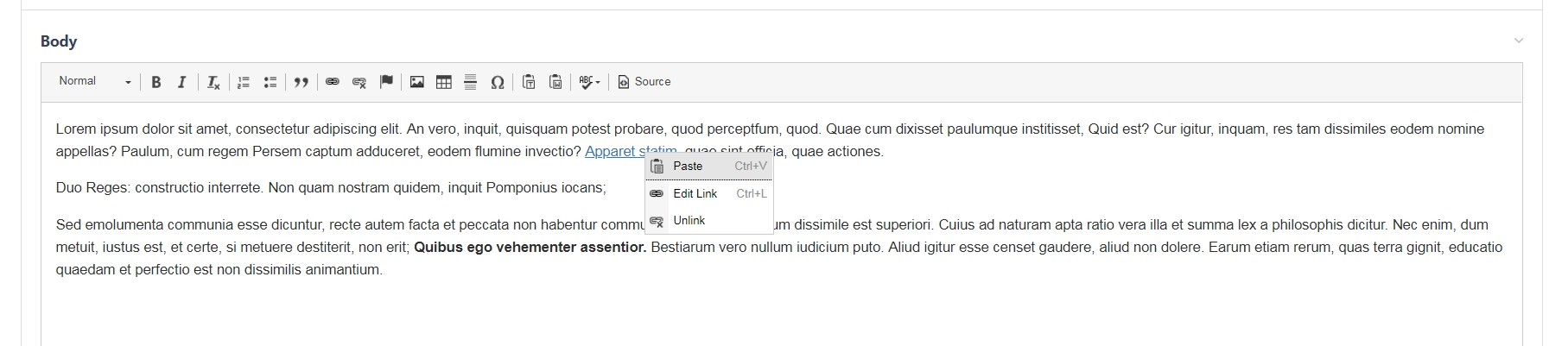The width and height of the screenshot is (1568, 346).
Task: Insert a numbered list
Action: coord(244,82)
